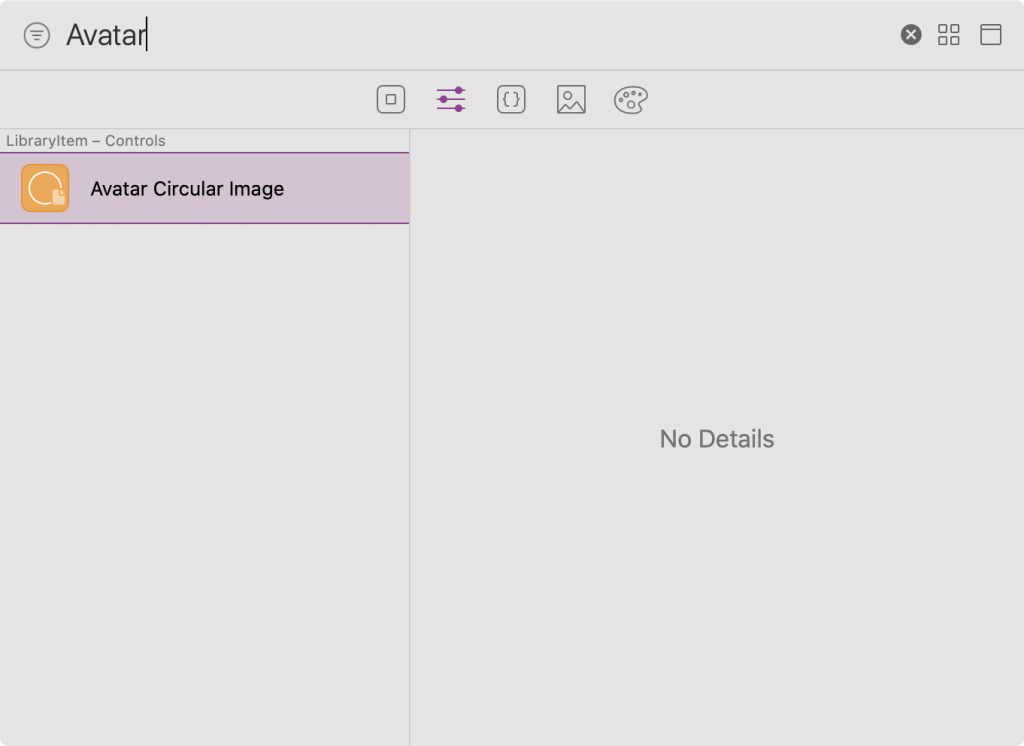Select the Modifiers library sliders tab

[451, 99]
